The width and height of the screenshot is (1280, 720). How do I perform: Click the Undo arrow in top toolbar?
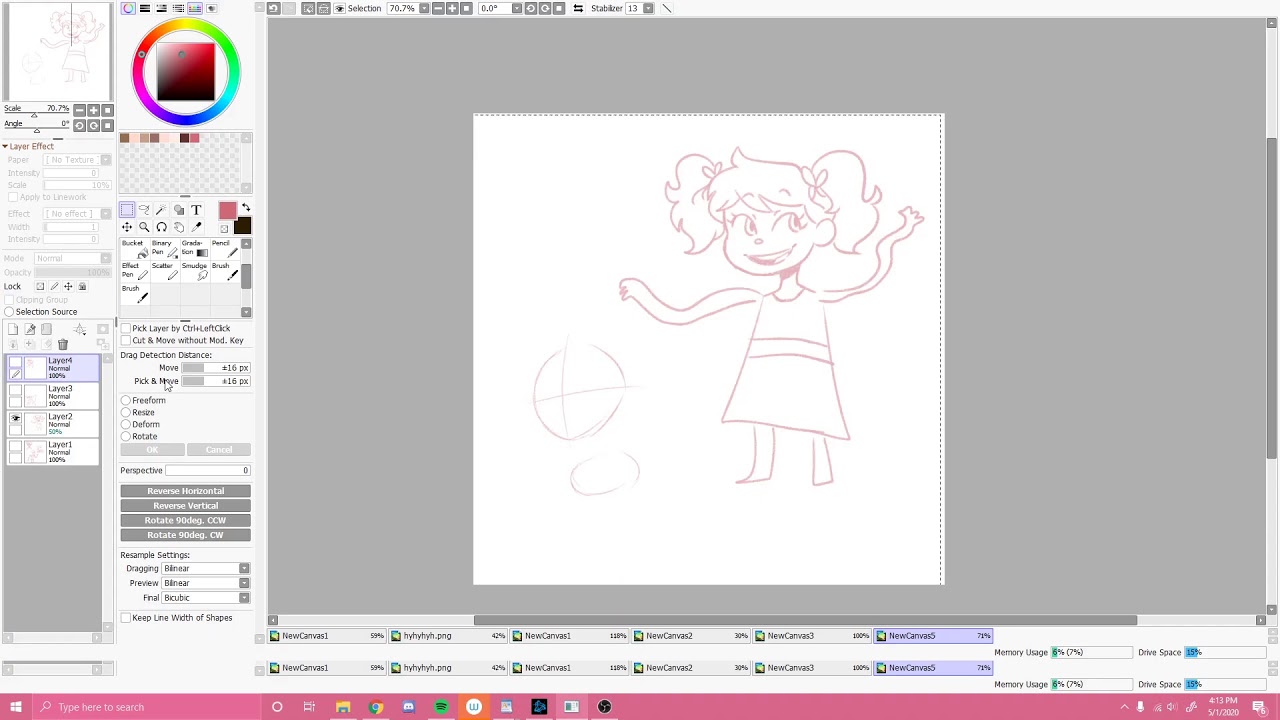pyautogui.click(x=273, y=8)
